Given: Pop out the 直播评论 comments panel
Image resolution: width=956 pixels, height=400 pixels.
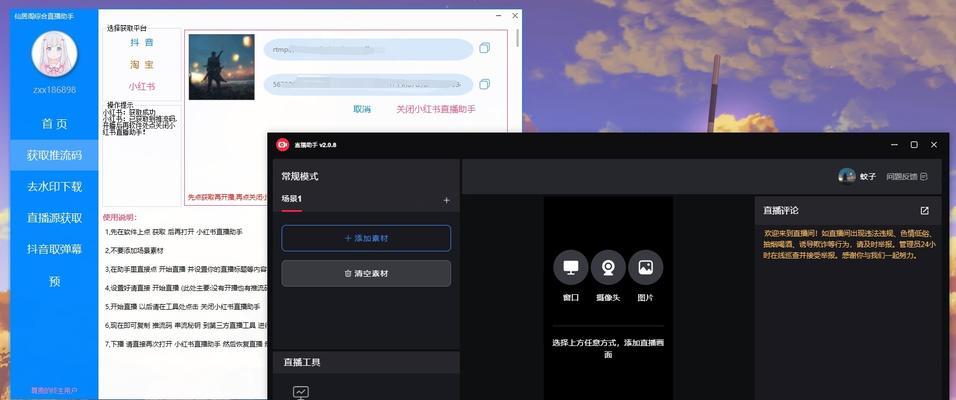Looking at the screenshot, I should click(x=924, y=210).
